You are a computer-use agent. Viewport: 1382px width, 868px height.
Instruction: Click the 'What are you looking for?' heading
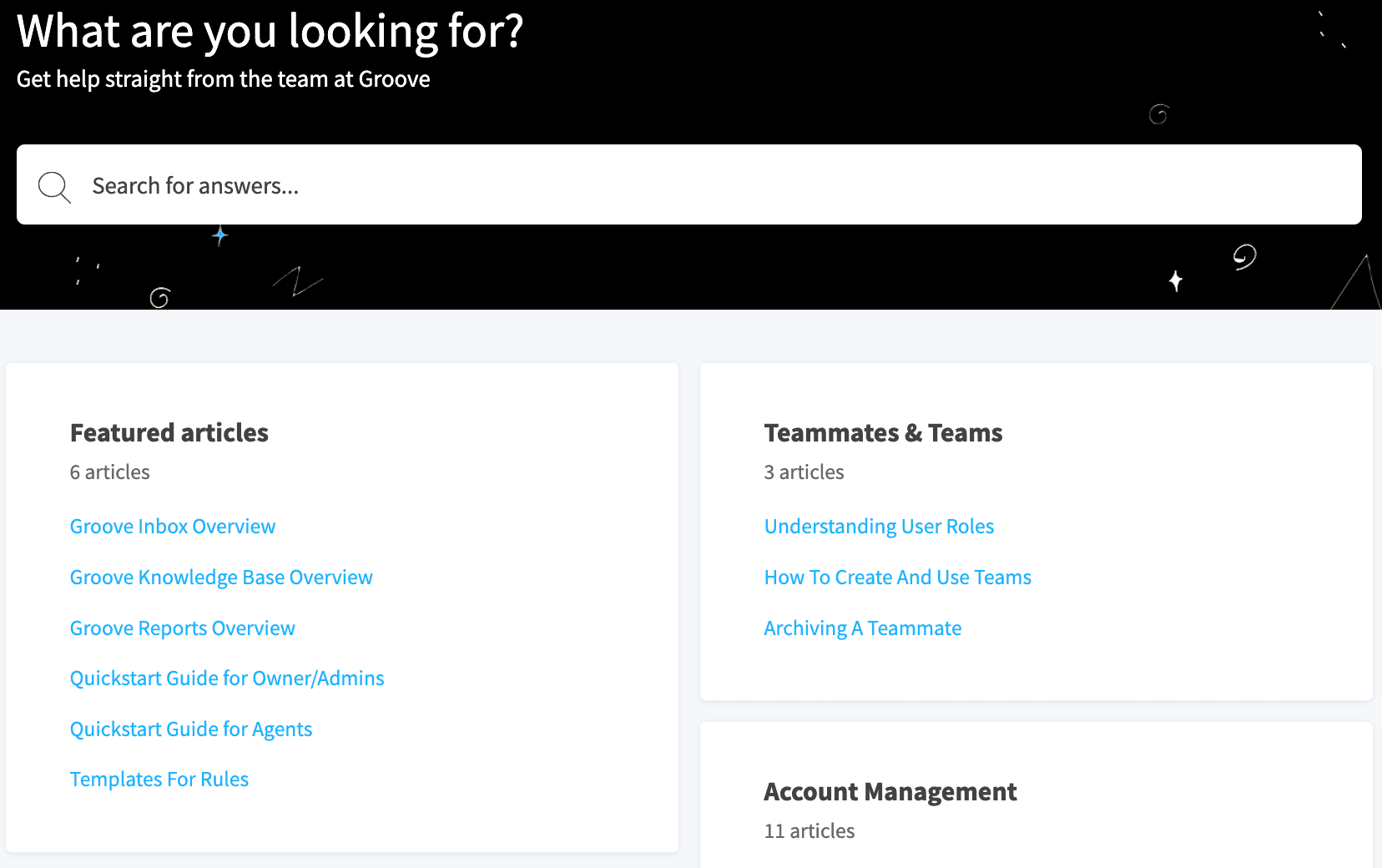(271, 32)
